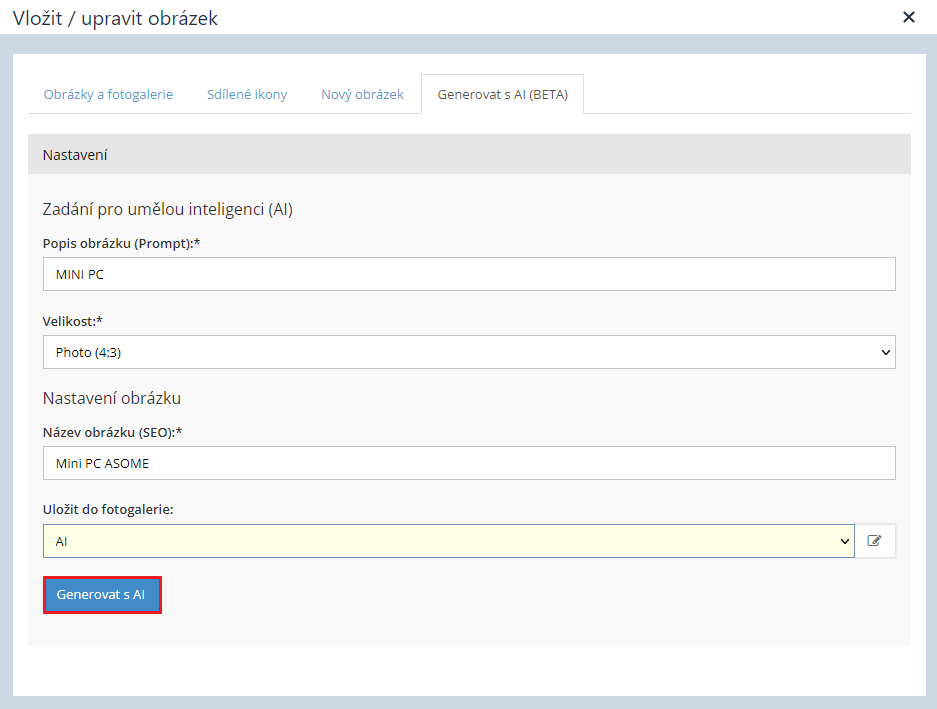Open the Sdílené ikony tab
Image resolution: width=937 pixels, height=709 pixels.
pyautogui.click(x=247, y=95)
